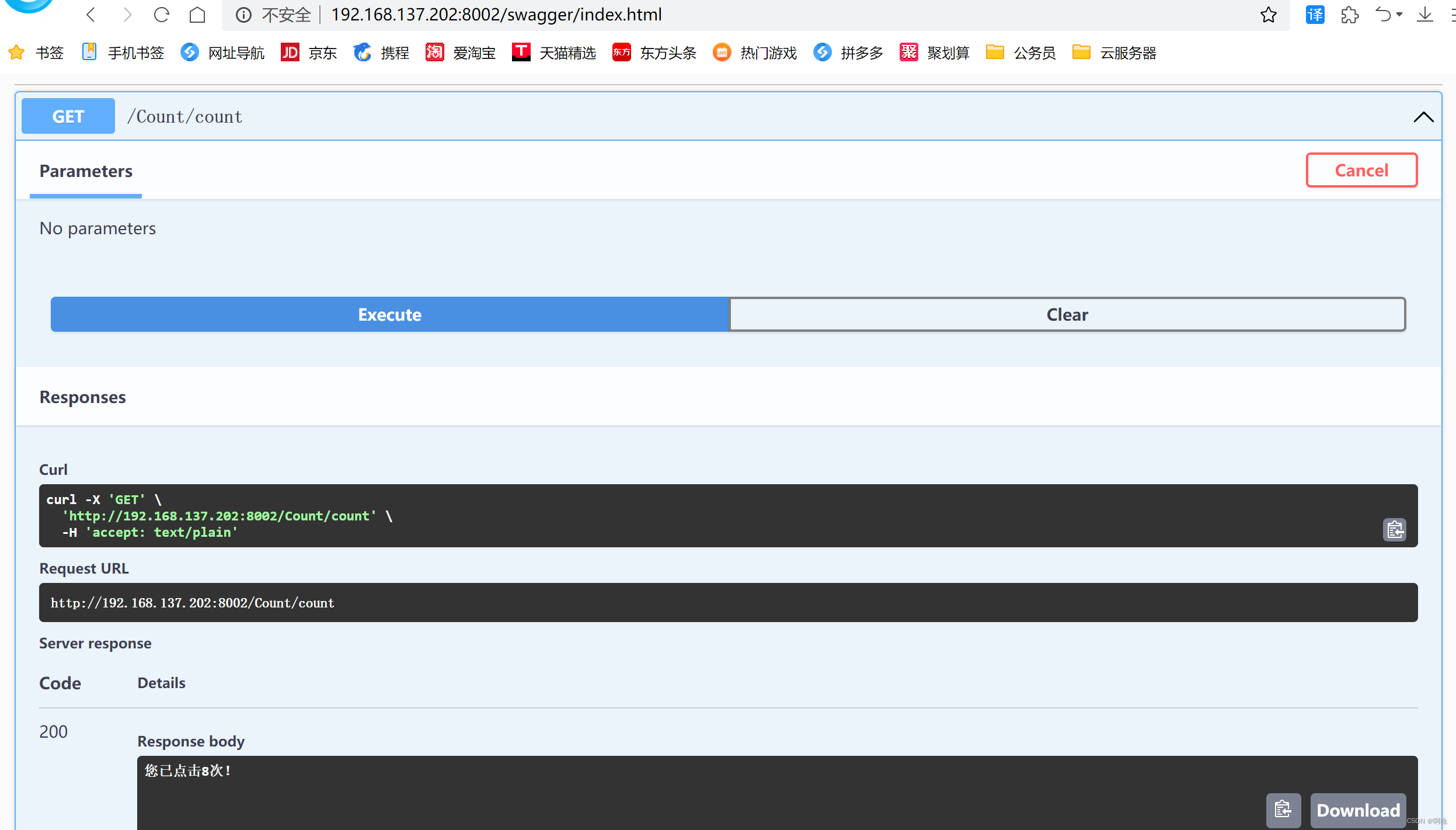Collapse the GET /Count/count section
Image resolution: width=1456 pixels, height=830 pixels.
pos(1424,116)
